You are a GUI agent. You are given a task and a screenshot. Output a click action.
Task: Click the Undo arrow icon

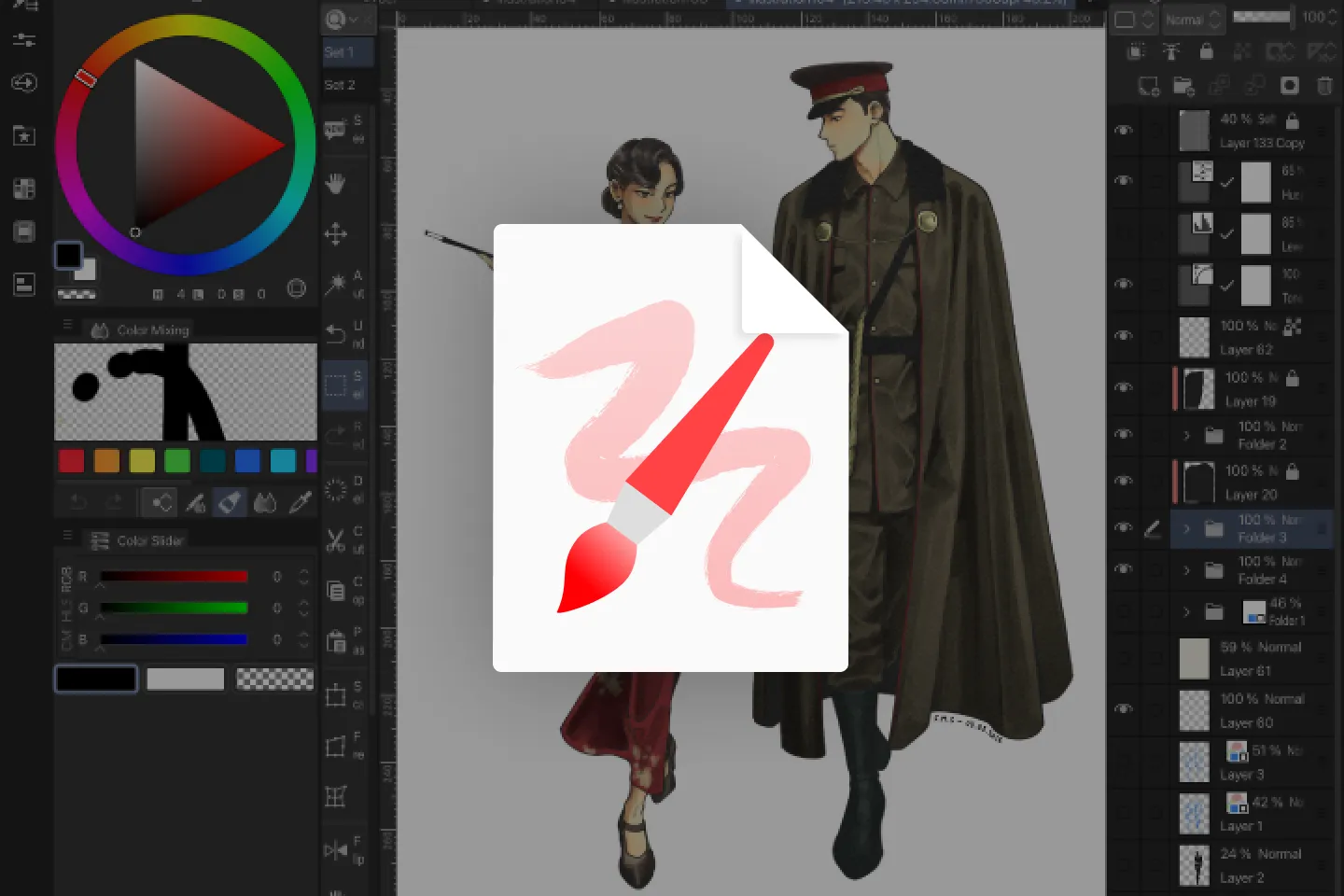click(335, 333)
